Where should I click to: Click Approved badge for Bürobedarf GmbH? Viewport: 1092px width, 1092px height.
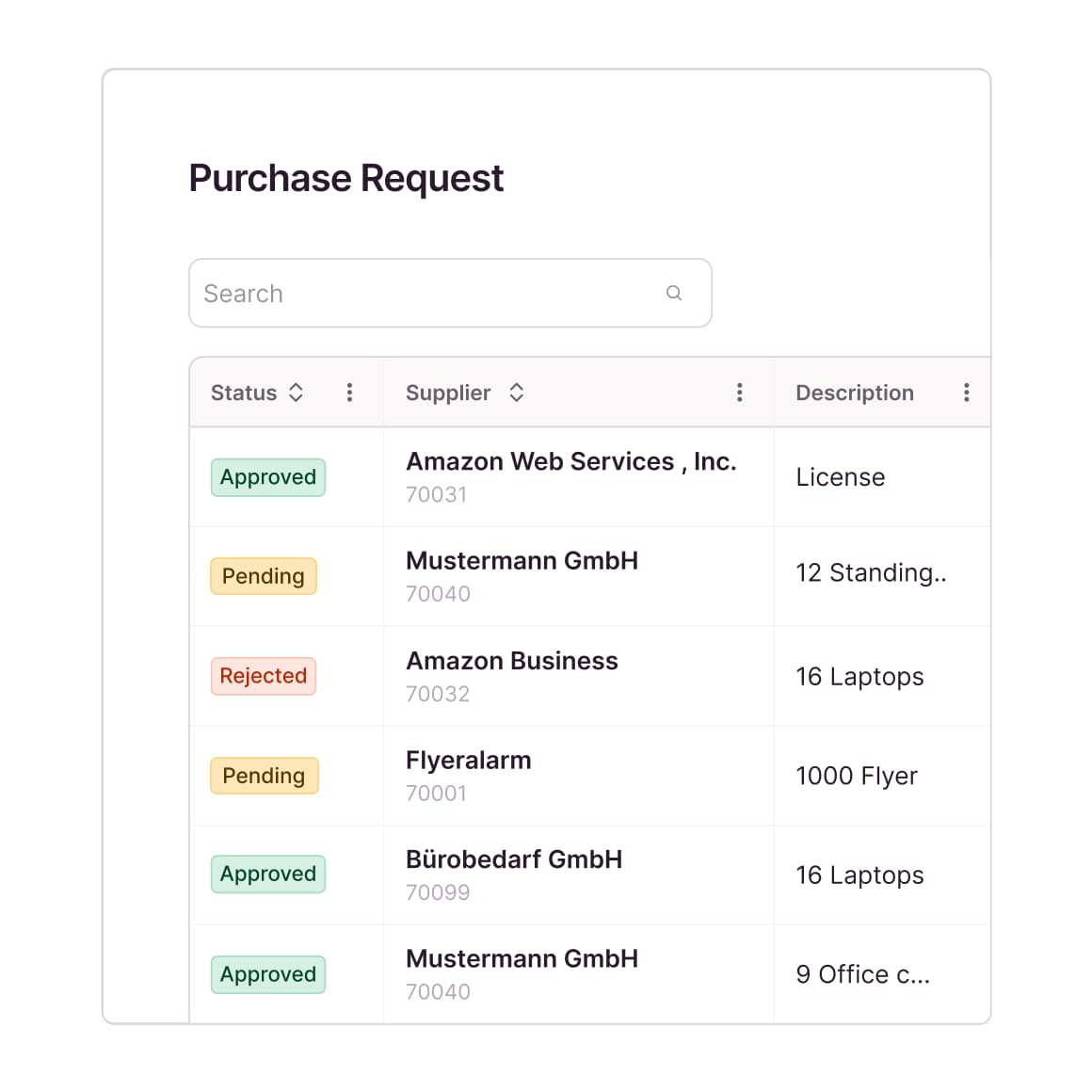(268, 875)
